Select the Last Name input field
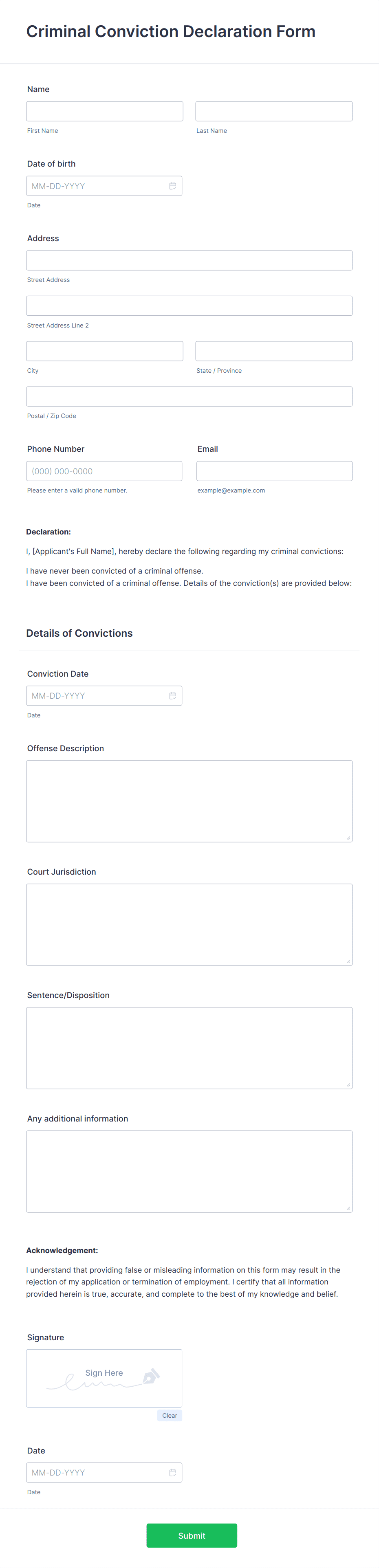 (273, 111)
